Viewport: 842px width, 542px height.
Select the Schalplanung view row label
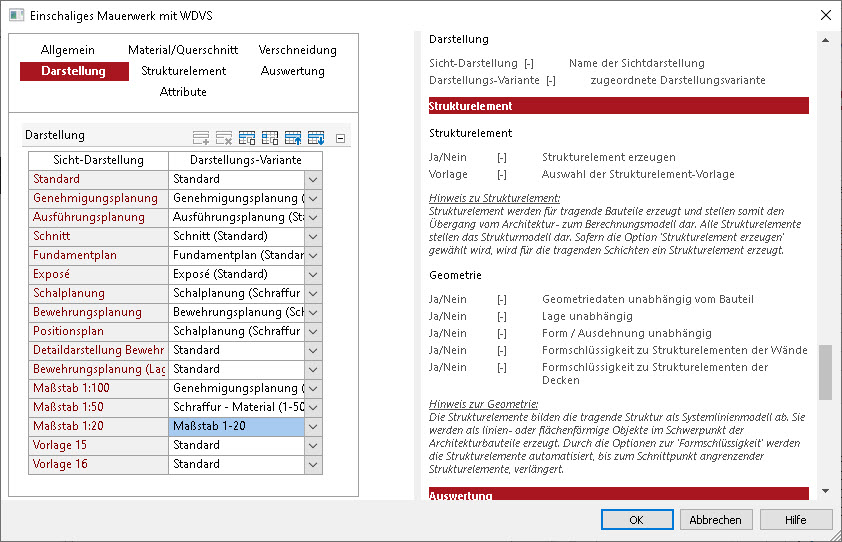pos(98,293)
